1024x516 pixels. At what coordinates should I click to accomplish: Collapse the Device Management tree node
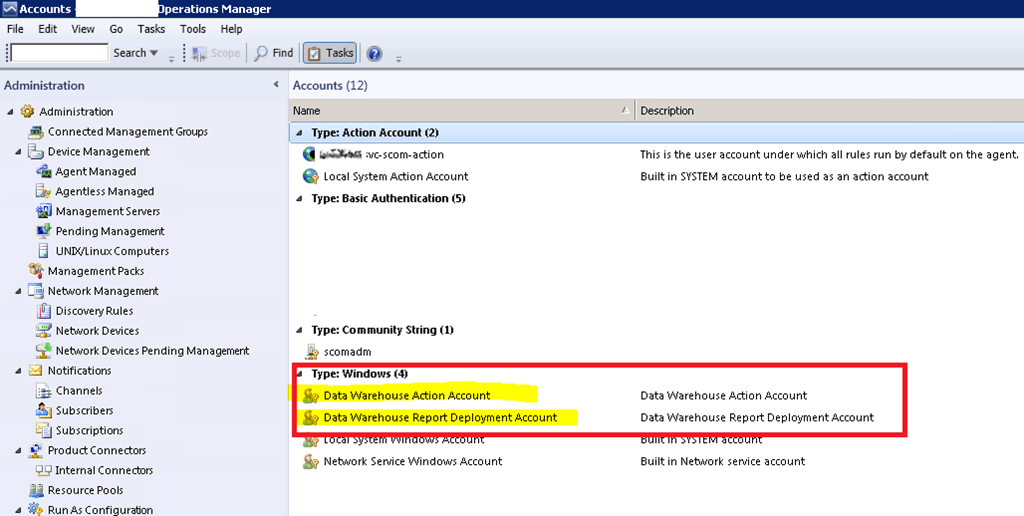coord(18,152)
